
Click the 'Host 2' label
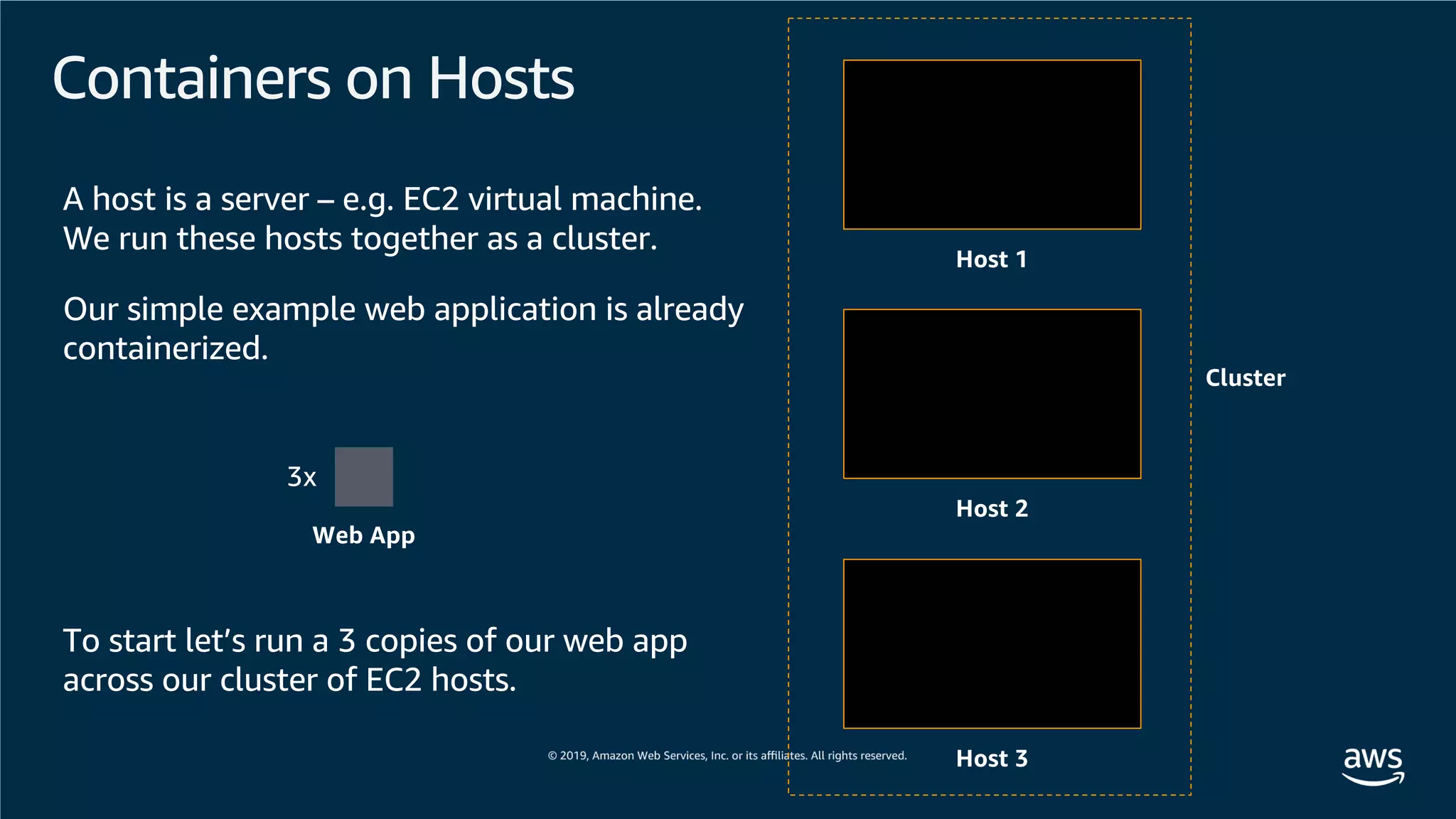(992, 509)
